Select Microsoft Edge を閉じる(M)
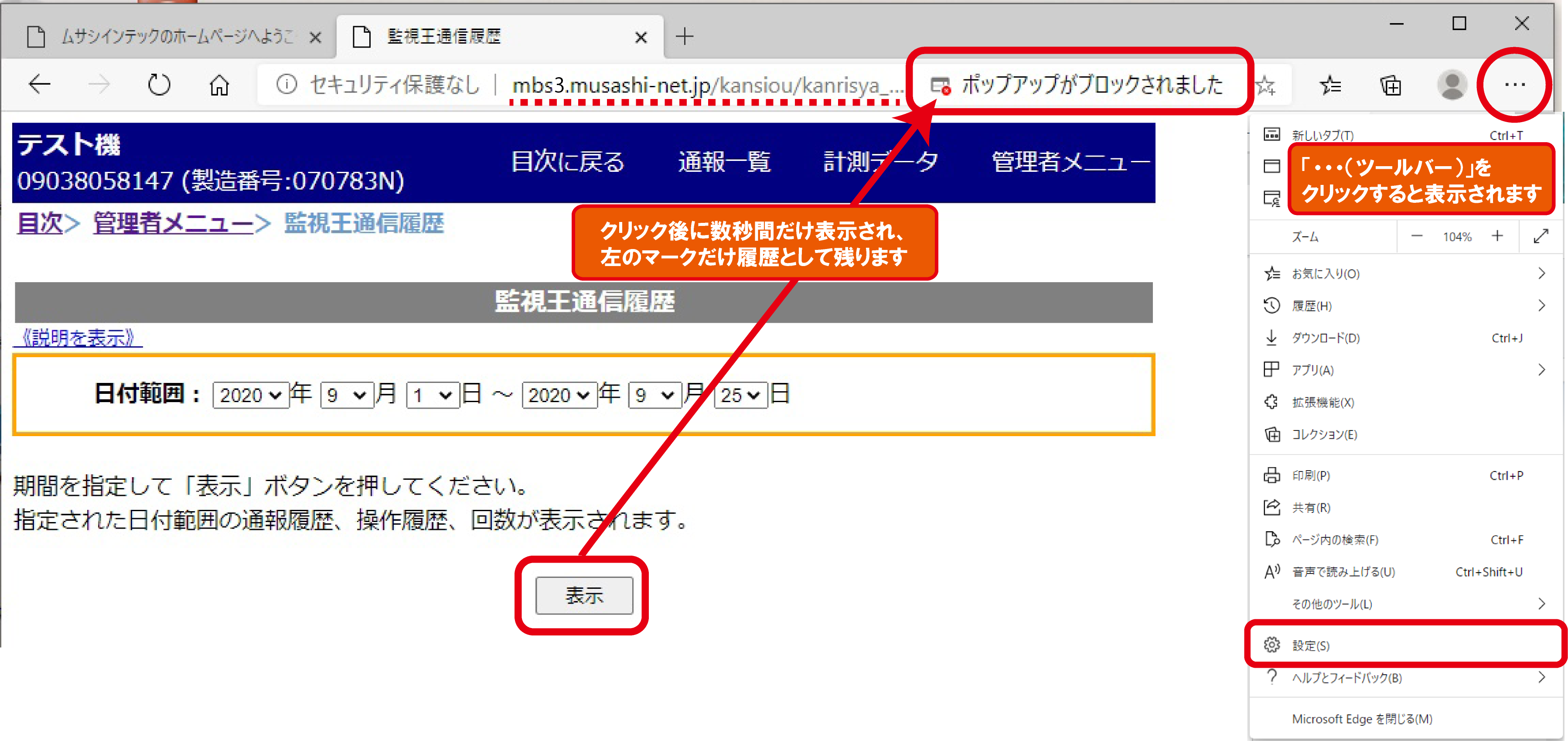The width and height of the screenshot is (1568, 741). [1406, 719]
